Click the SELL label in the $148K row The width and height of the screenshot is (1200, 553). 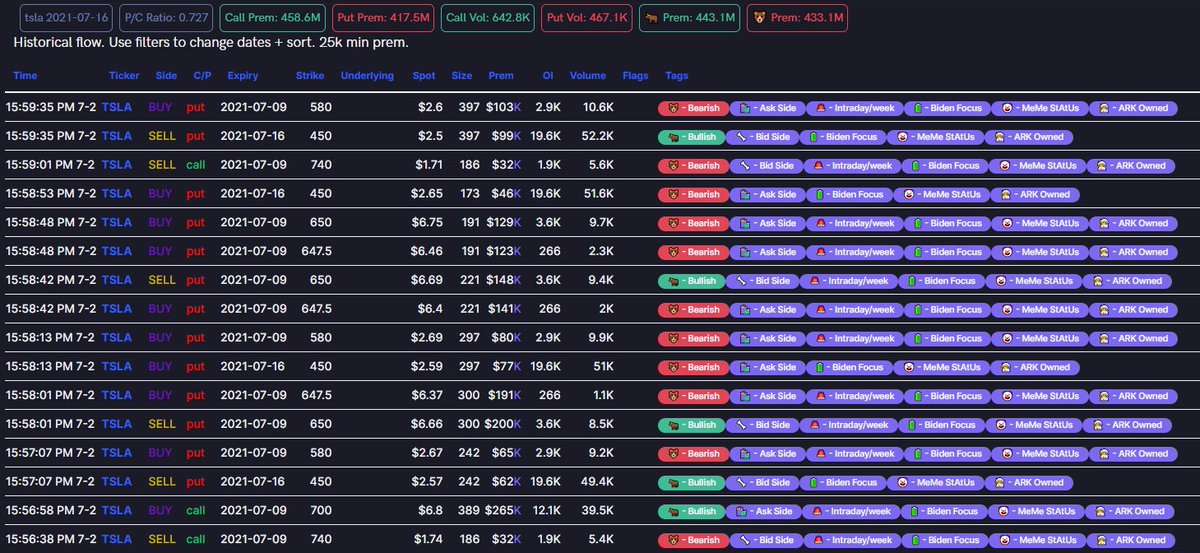161,280
